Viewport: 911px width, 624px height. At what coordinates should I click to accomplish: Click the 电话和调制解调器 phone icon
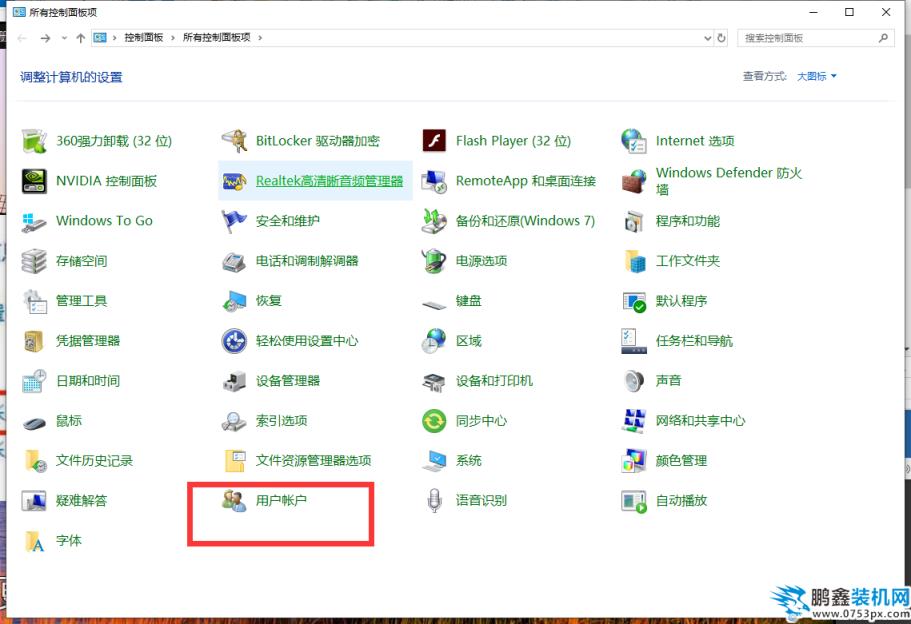click(235, 261)
